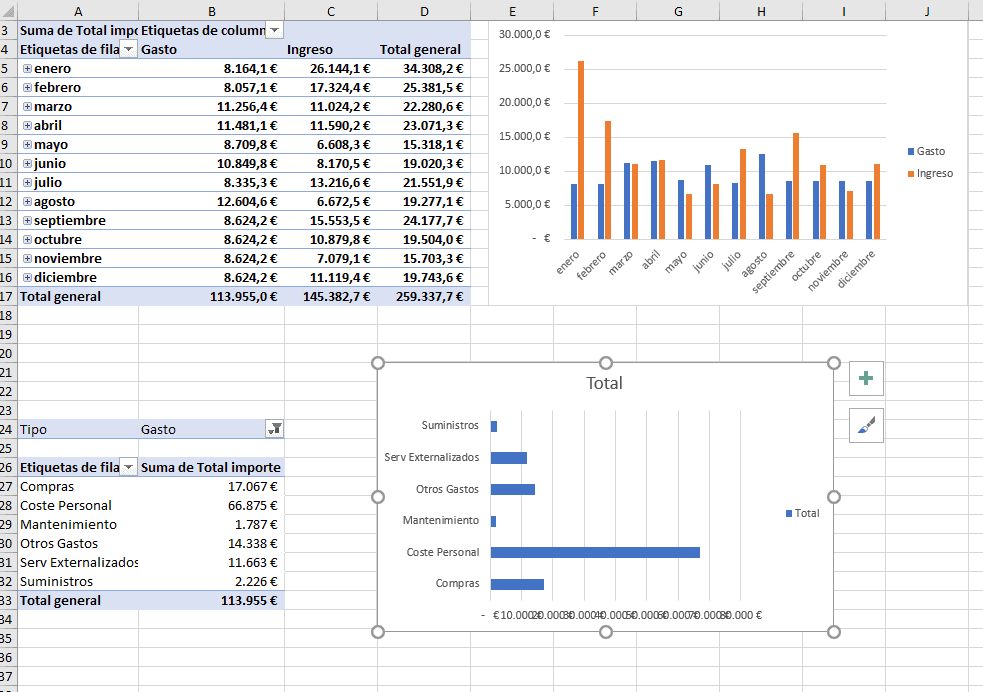Expand the marzo row group

point(28,107)
